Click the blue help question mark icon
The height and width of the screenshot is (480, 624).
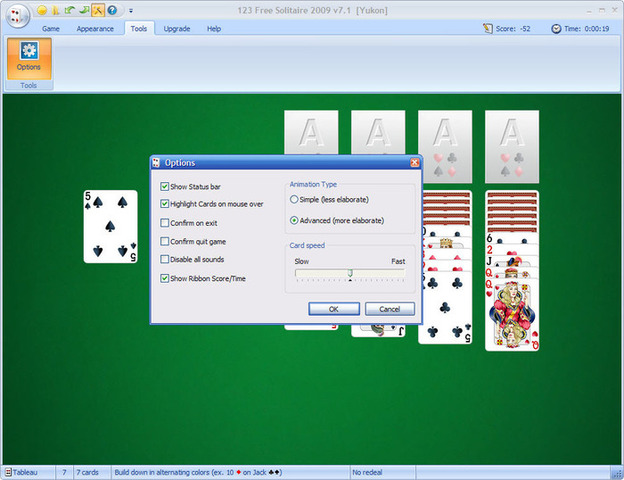(x=112, y=10)
